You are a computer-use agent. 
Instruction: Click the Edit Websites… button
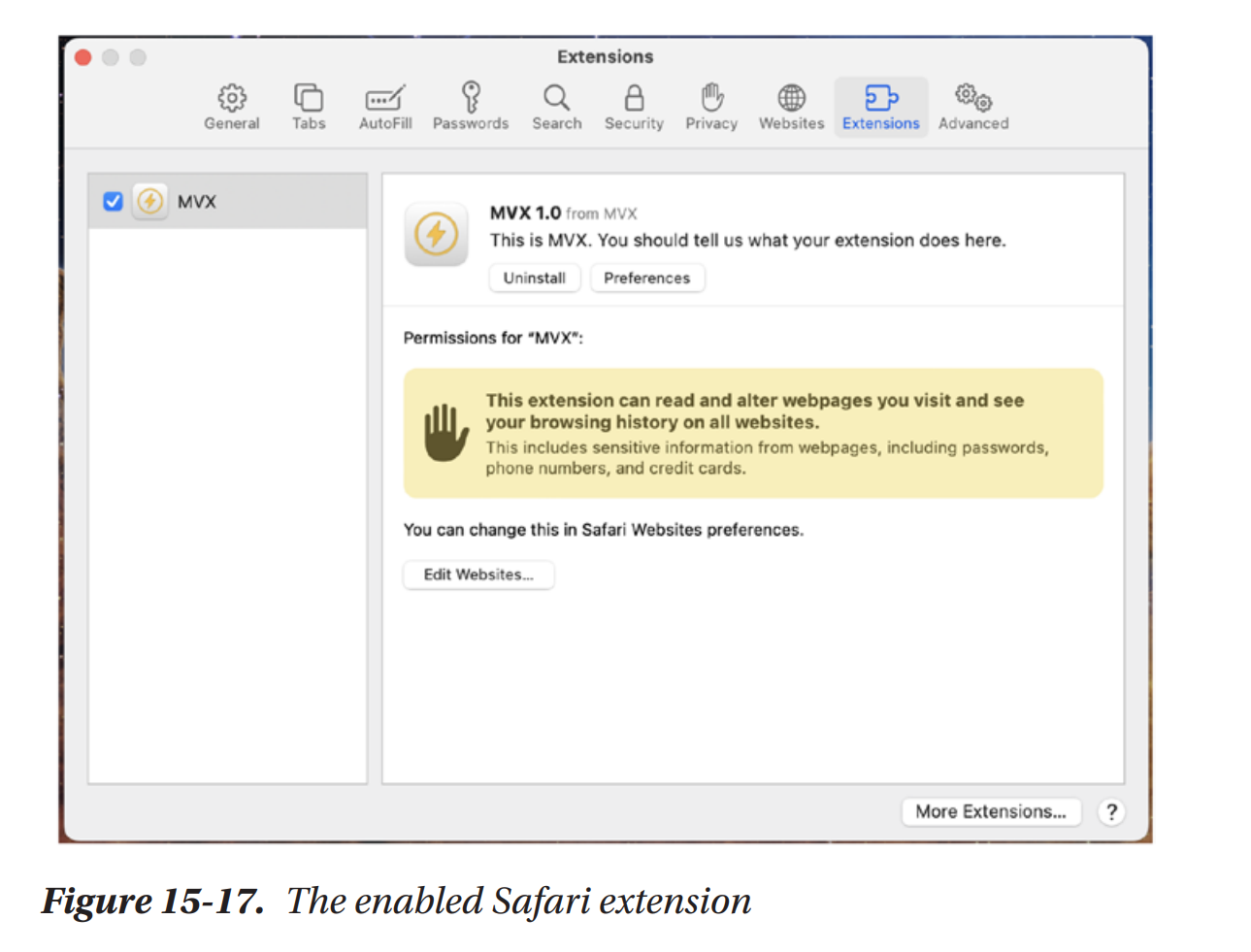(478, 574)
